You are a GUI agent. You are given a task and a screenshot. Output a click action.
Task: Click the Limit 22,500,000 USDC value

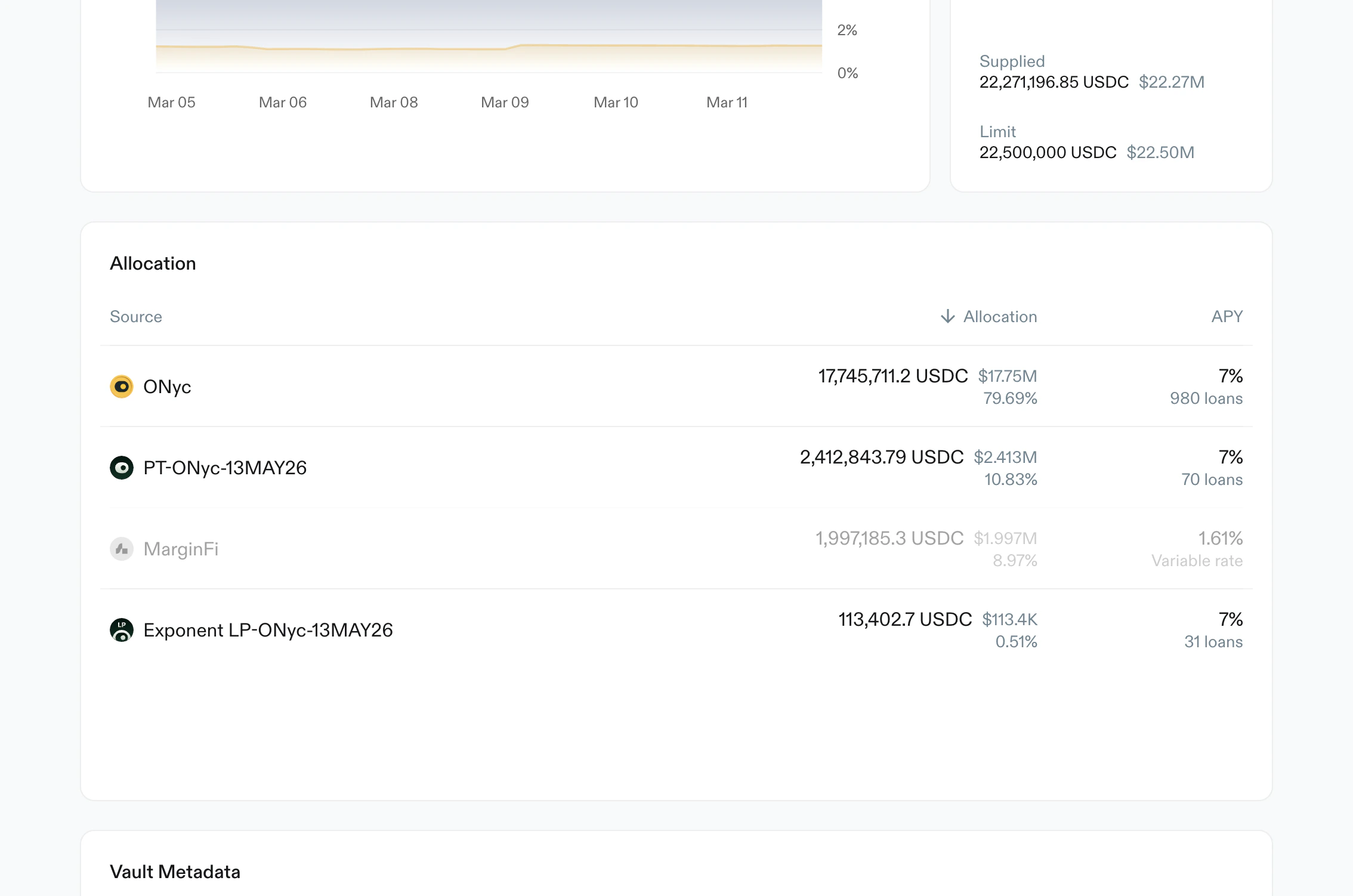click(1048, 153)
